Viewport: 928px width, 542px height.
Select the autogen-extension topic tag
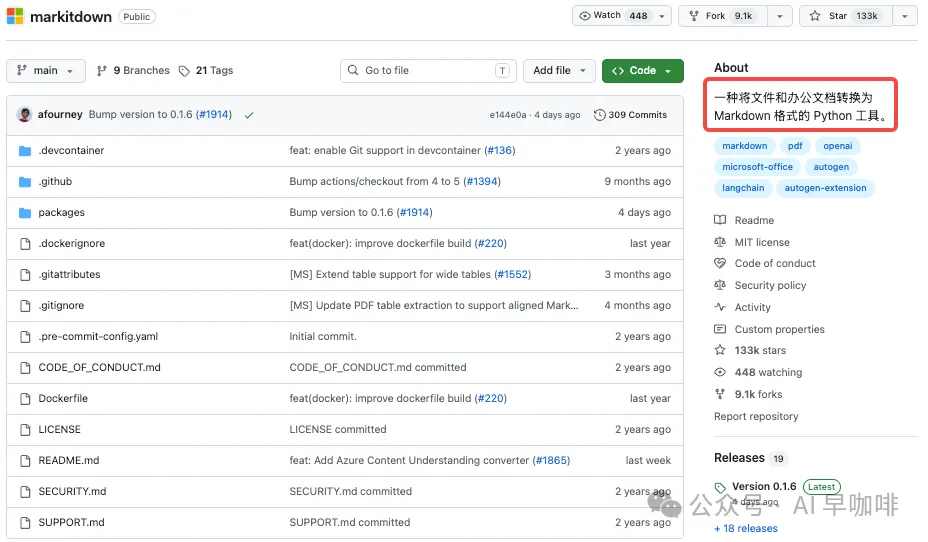pyautogui.click(x=825, y=188)
